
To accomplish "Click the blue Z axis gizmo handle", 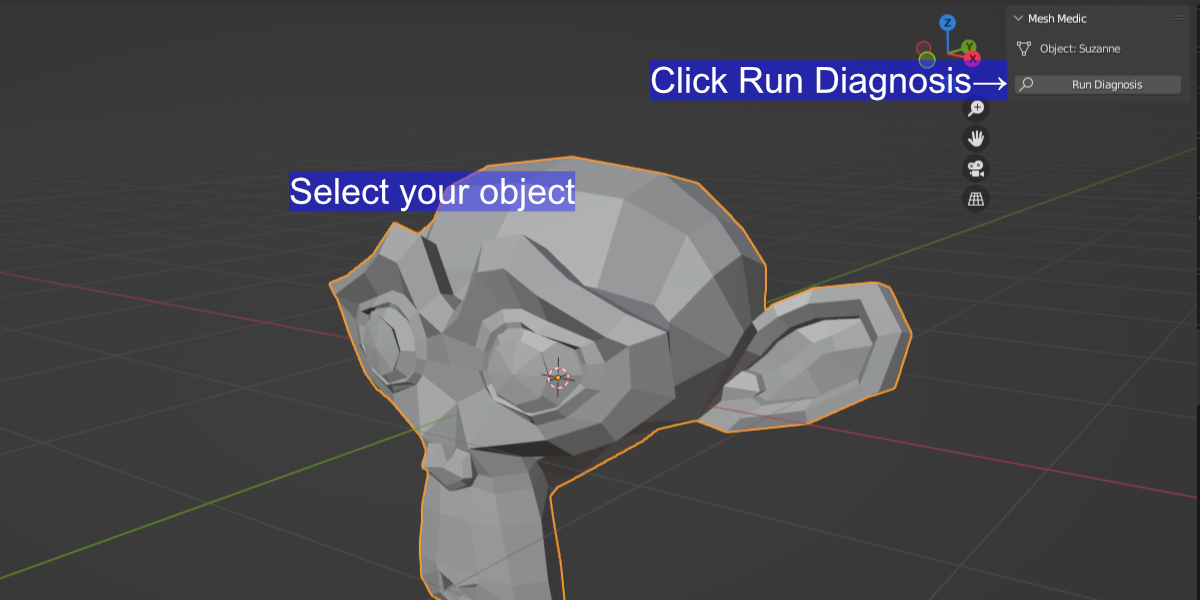I will tap(948, 22).
